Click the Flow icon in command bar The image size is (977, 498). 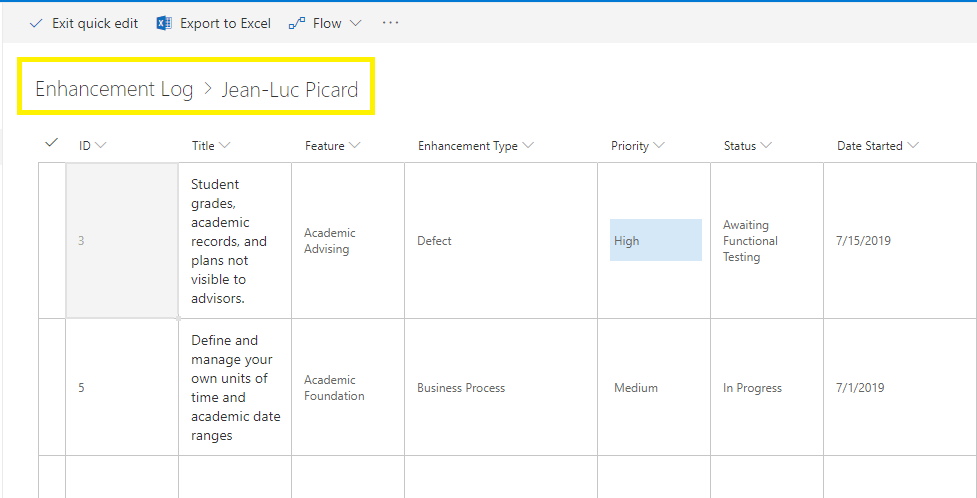pyautogui.click(x=297, y=23)
